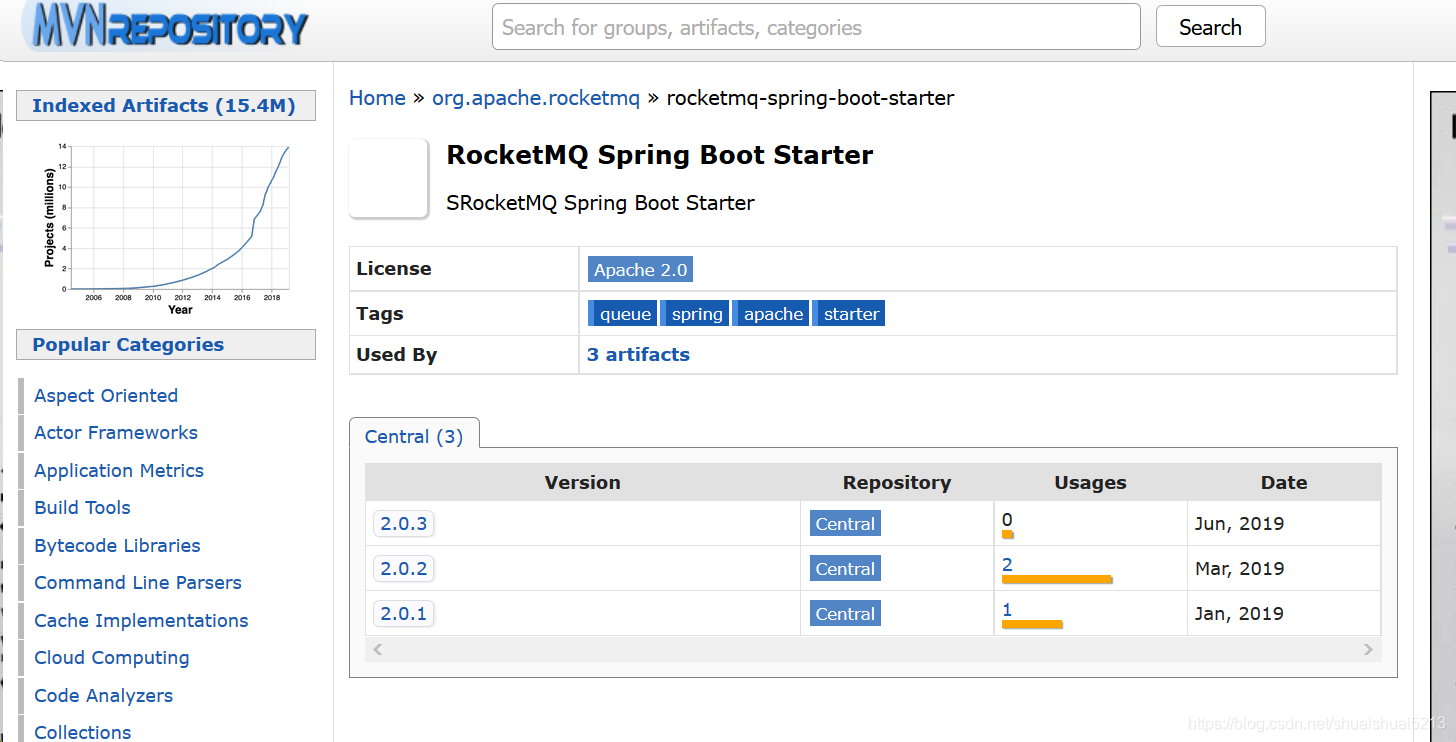Click the starter tag
Screen dimensions: 1456x742
tap(849, 313)
